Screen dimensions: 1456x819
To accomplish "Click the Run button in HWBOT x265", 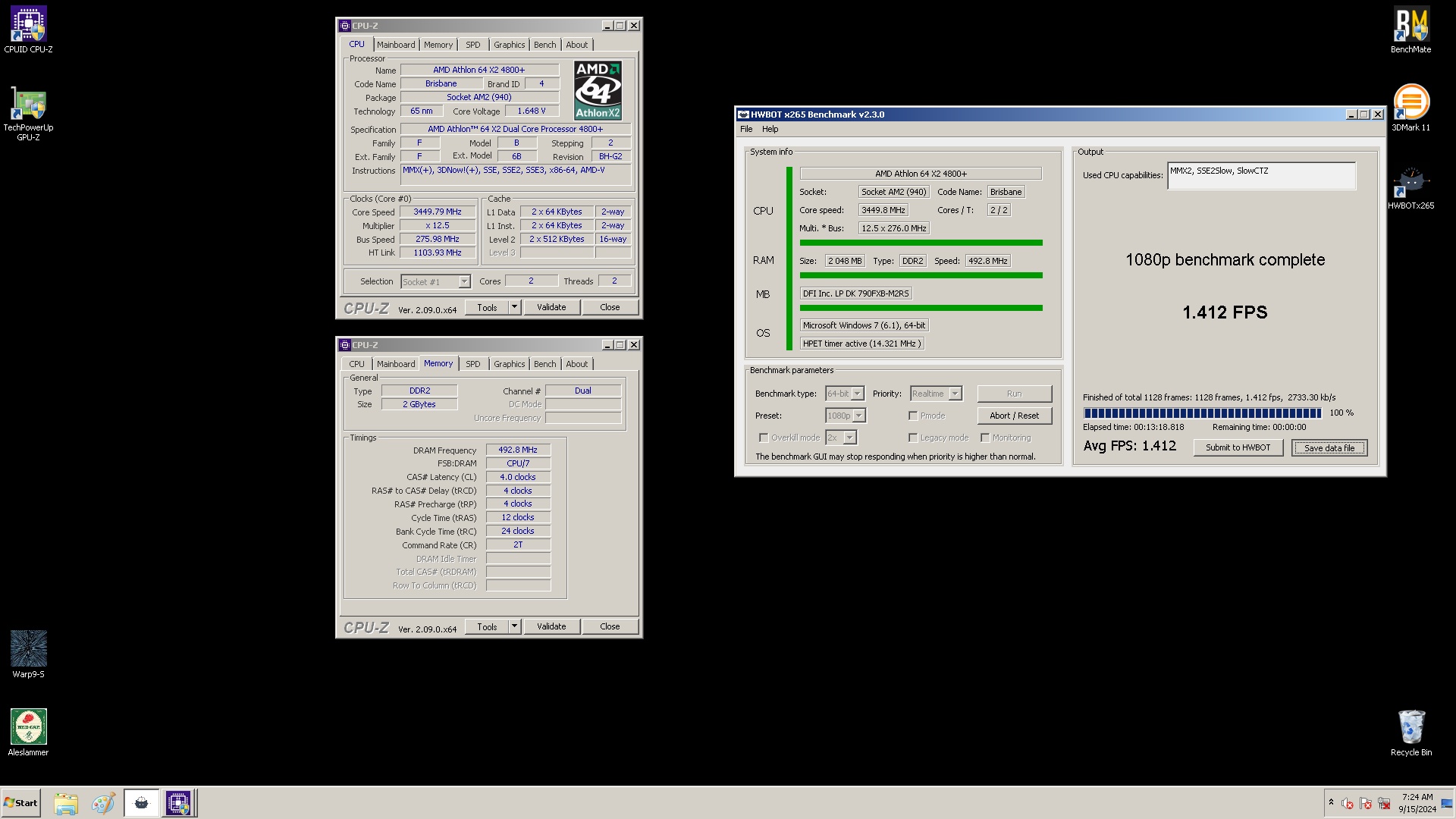I will (1014, 394).
